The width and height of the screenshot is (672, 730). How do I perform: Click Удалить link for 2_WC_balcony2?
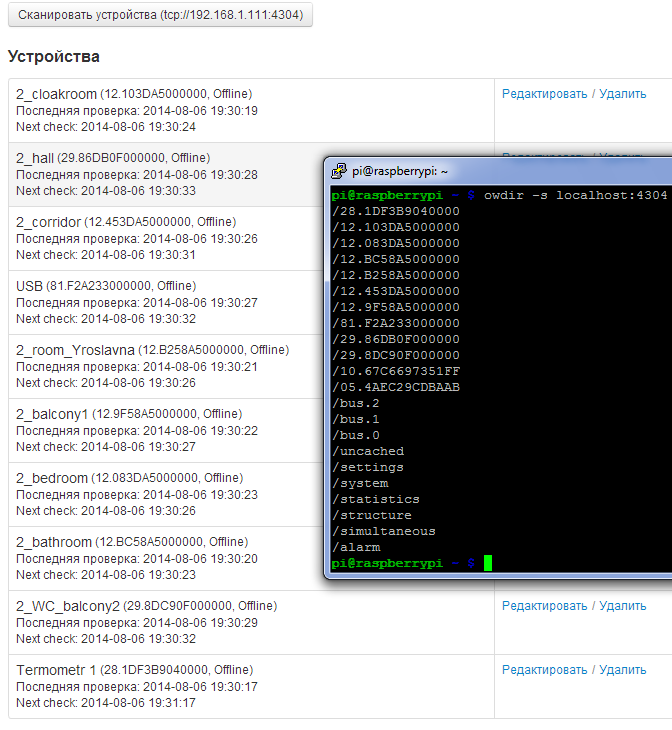(623, 606)
